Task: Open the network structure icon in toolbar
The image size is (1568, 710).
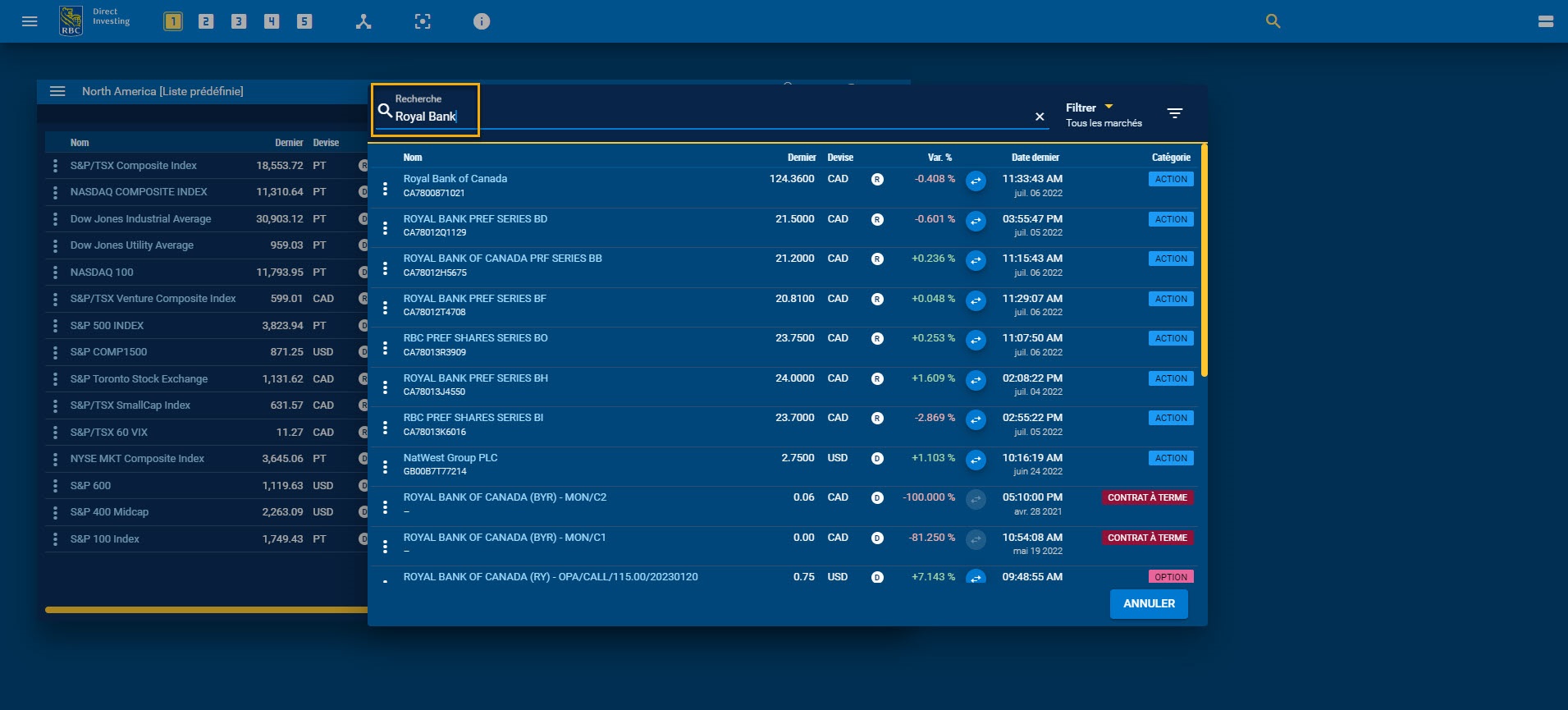Action: (x=363, y=21)
